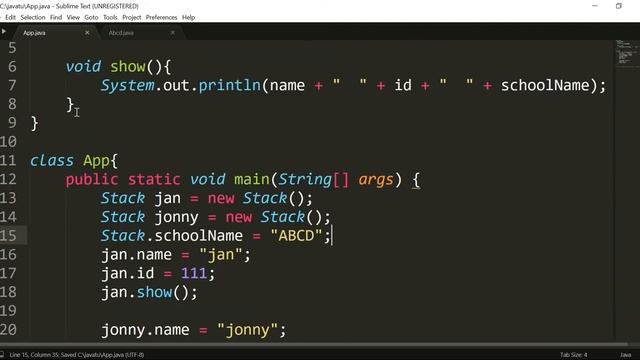Click string "jan" on line 16
The image size is (640, 360).
[x=221, y=255]
